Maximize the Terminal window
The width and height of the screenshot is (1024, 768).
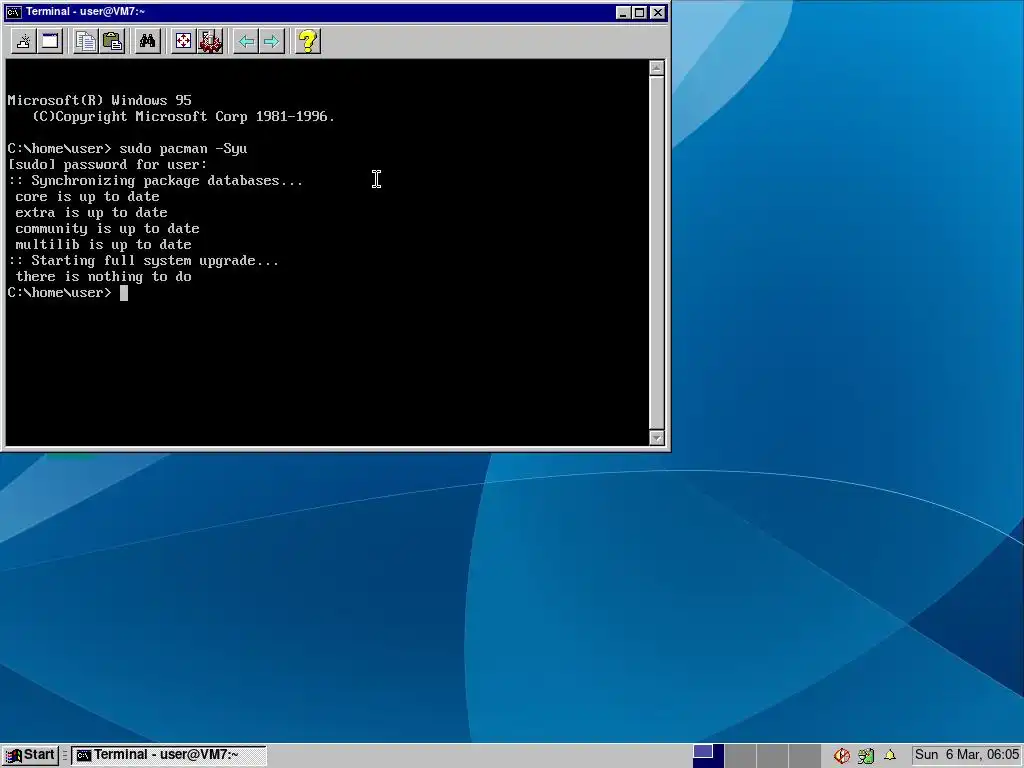[640, 12]
